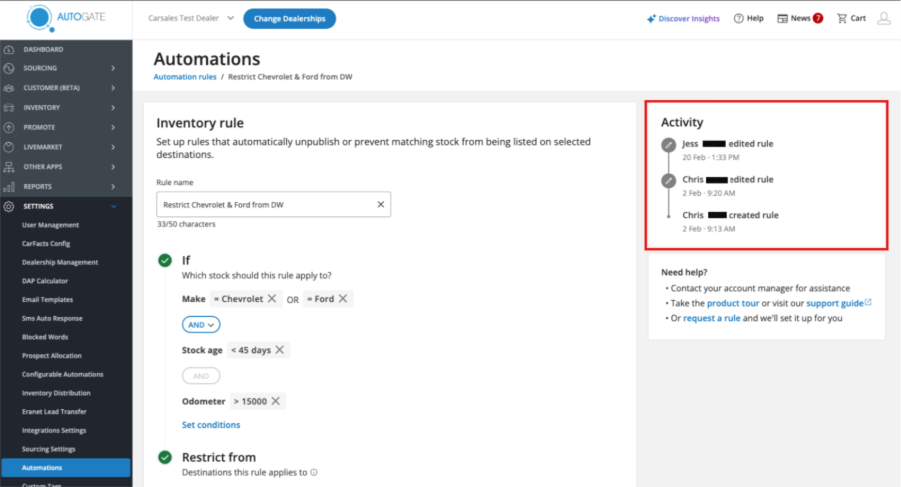Click the Help question mark icon
The height and width of the screenshot is (487, 901).
(x=738, y=18)
